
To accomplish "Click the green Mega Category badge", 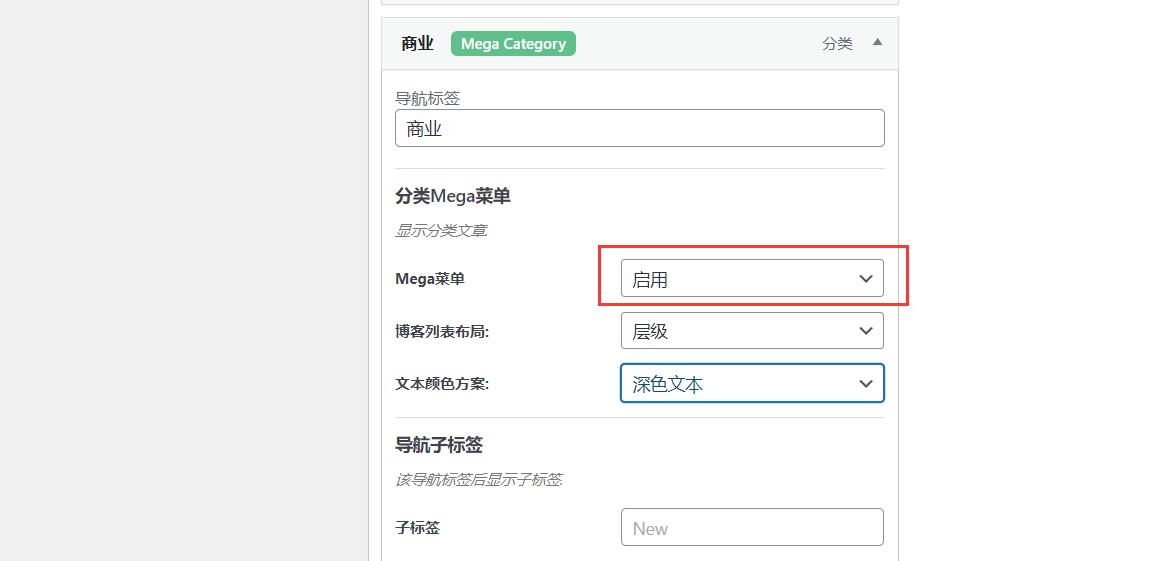I will [513, 44].
